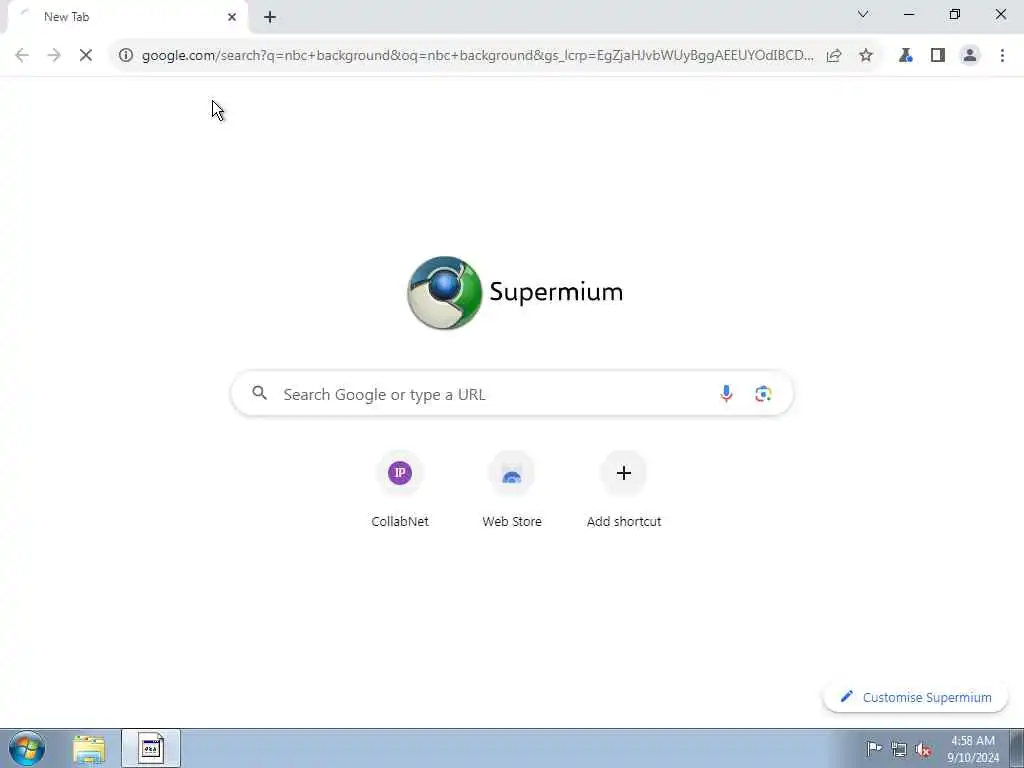View site information icon

[x=126, y=56]
